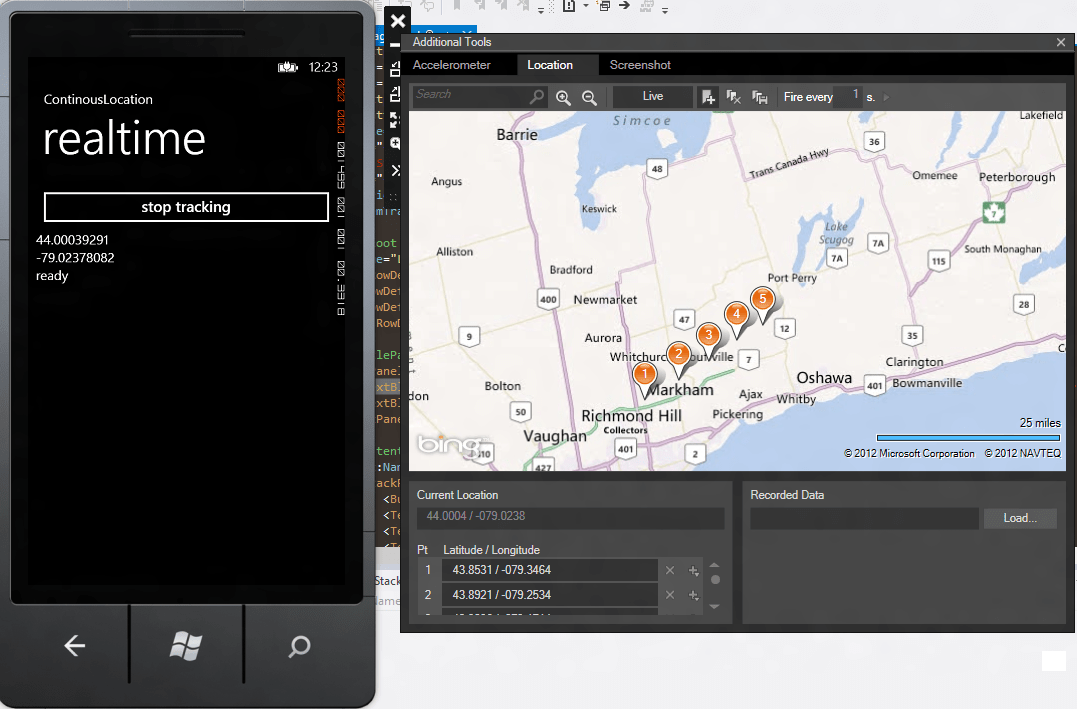Switch to the Accelerometer tab
1077x709 pixels.
point(451,65)
